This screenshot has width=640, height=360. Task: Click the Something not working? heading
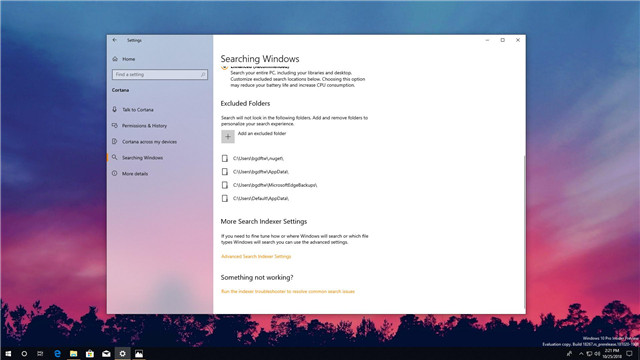coord(257,277)
